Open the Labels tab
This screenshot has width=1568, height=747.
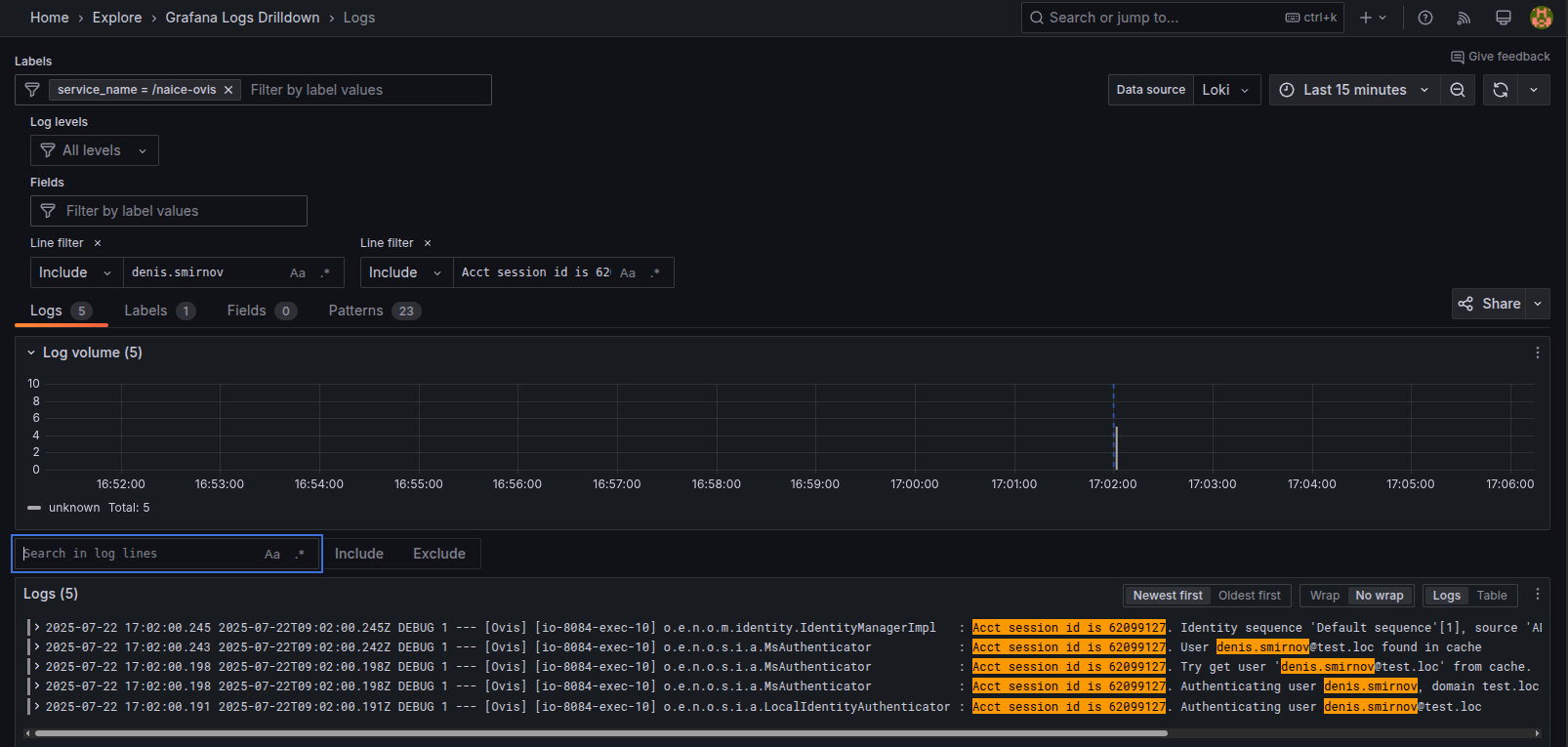point(145,311)
